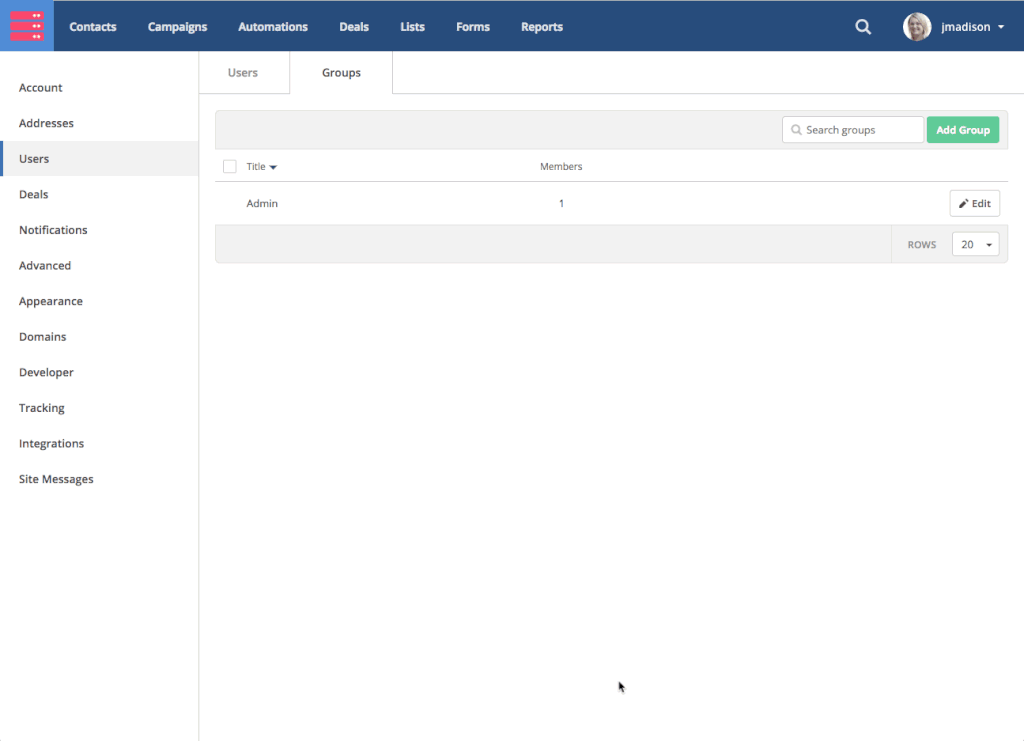Click the jmadison profile avatar
Screen dimensions: 1024x741
(917, 27)
